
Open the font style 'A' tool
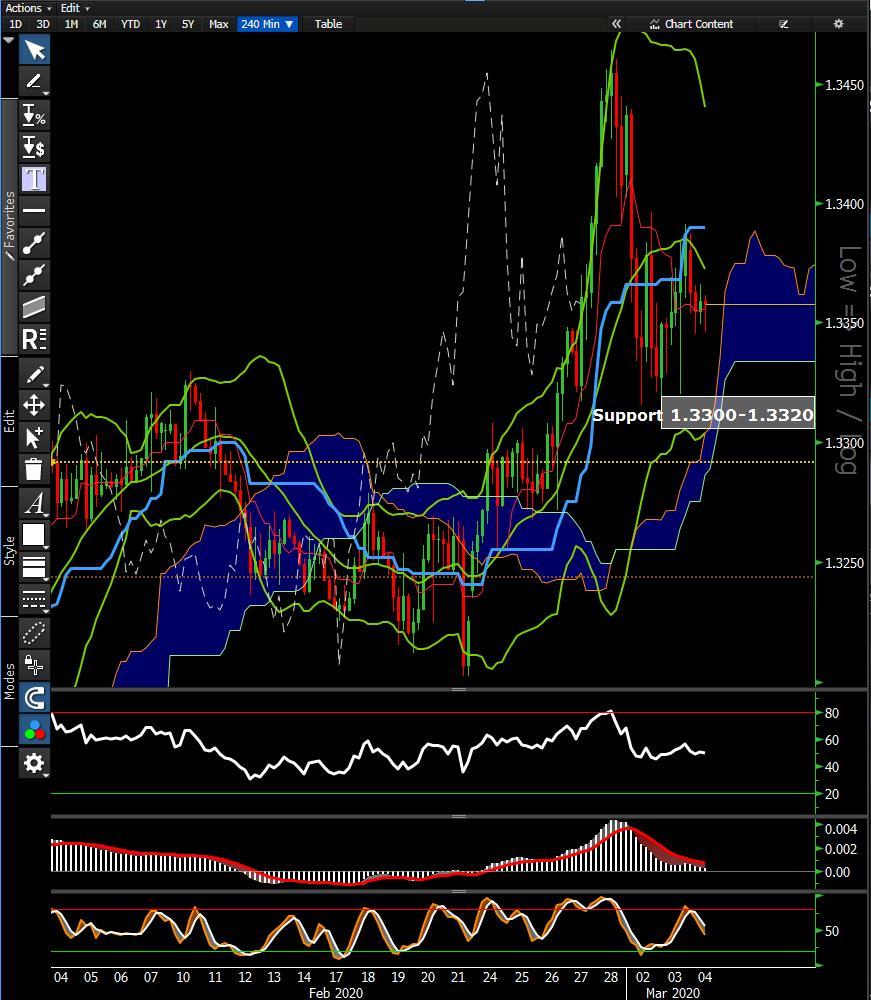click(34, 503)
